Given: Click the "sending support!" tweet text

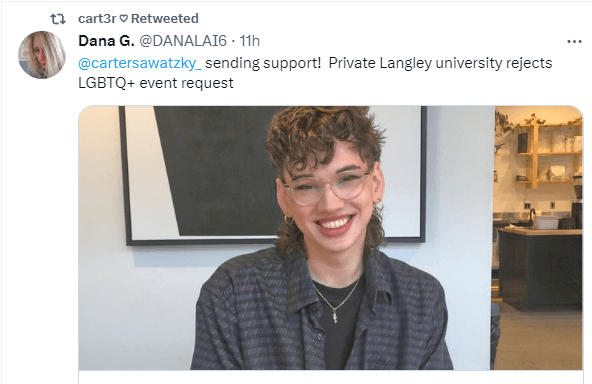Looking at the screenshot, I should (x=263, y=63).
